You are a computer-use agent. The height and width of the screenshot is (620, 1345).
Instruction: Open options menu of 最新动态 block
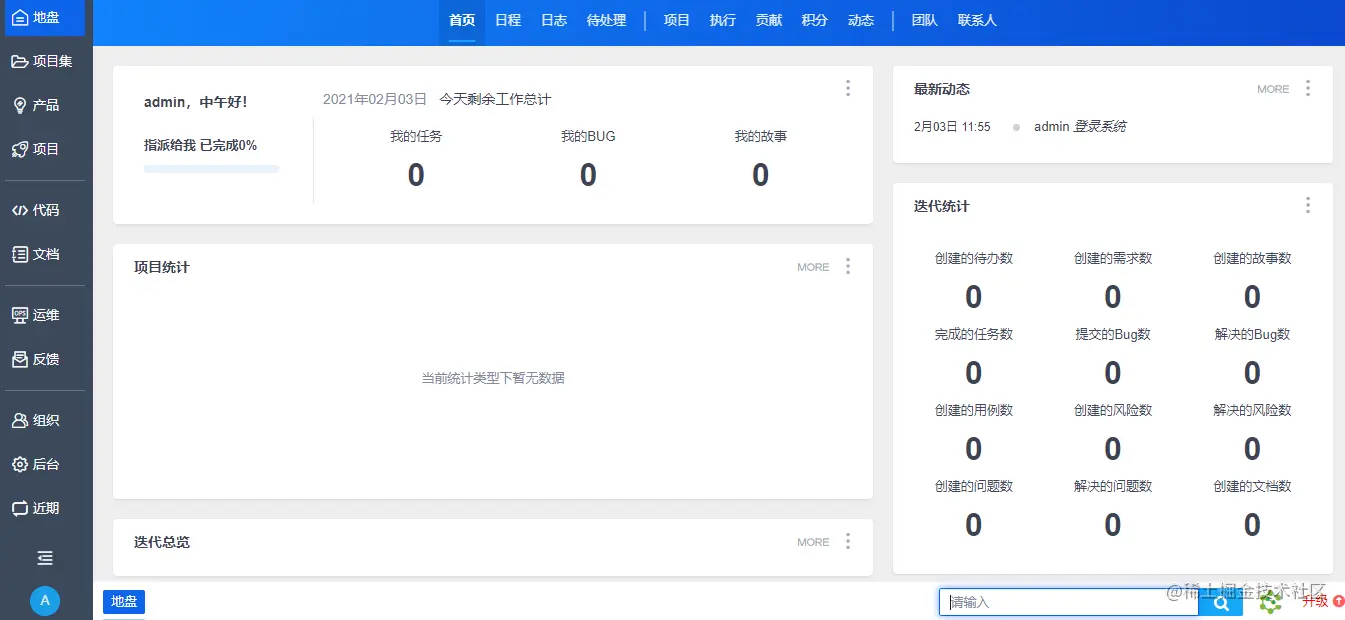click(1308, 88)
